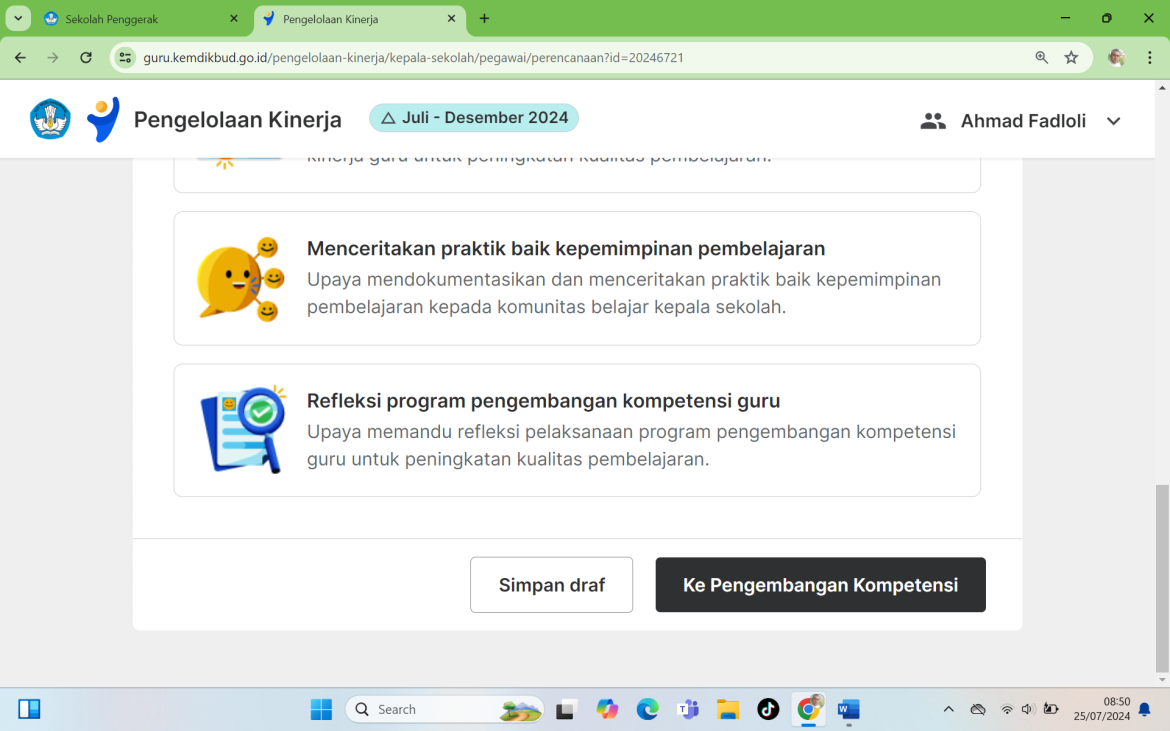Viewport: 1170px width, 731px height.
Task: Click the document magnifier icon on Refleksi card
Action: click(240, 430)
